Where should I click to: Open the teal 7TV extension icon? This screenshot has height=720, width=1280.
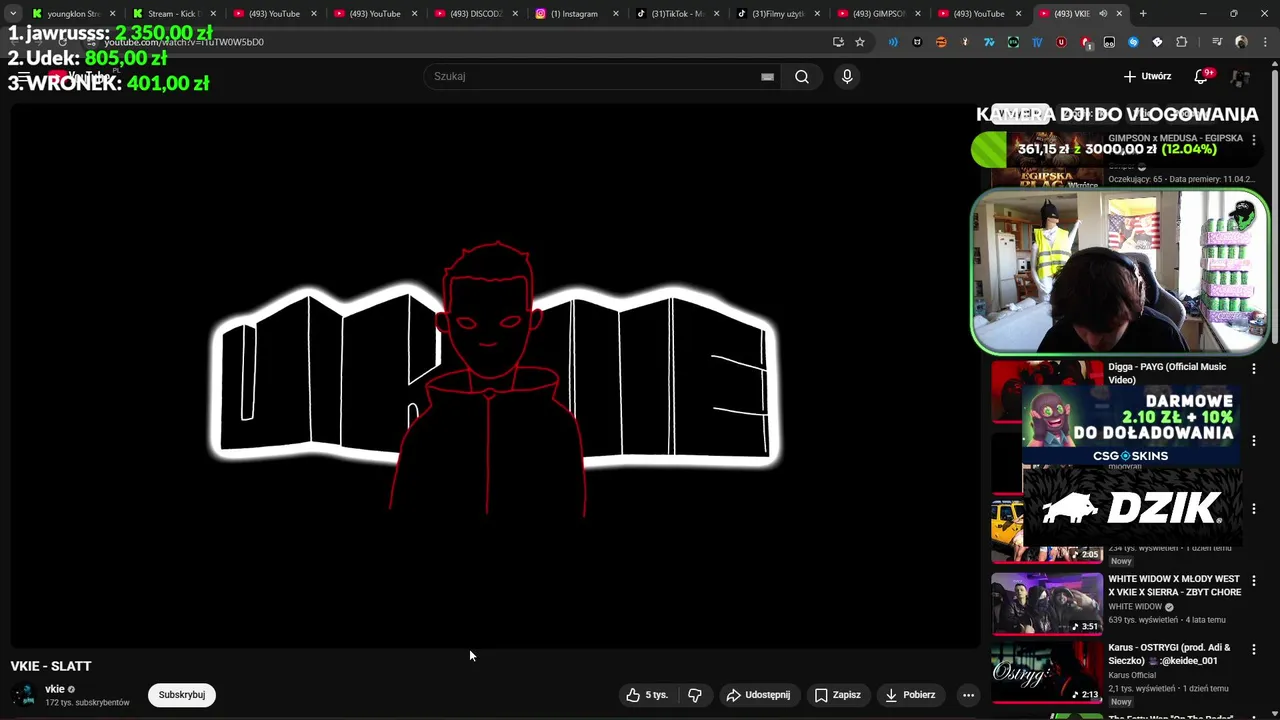click(989, 42)
